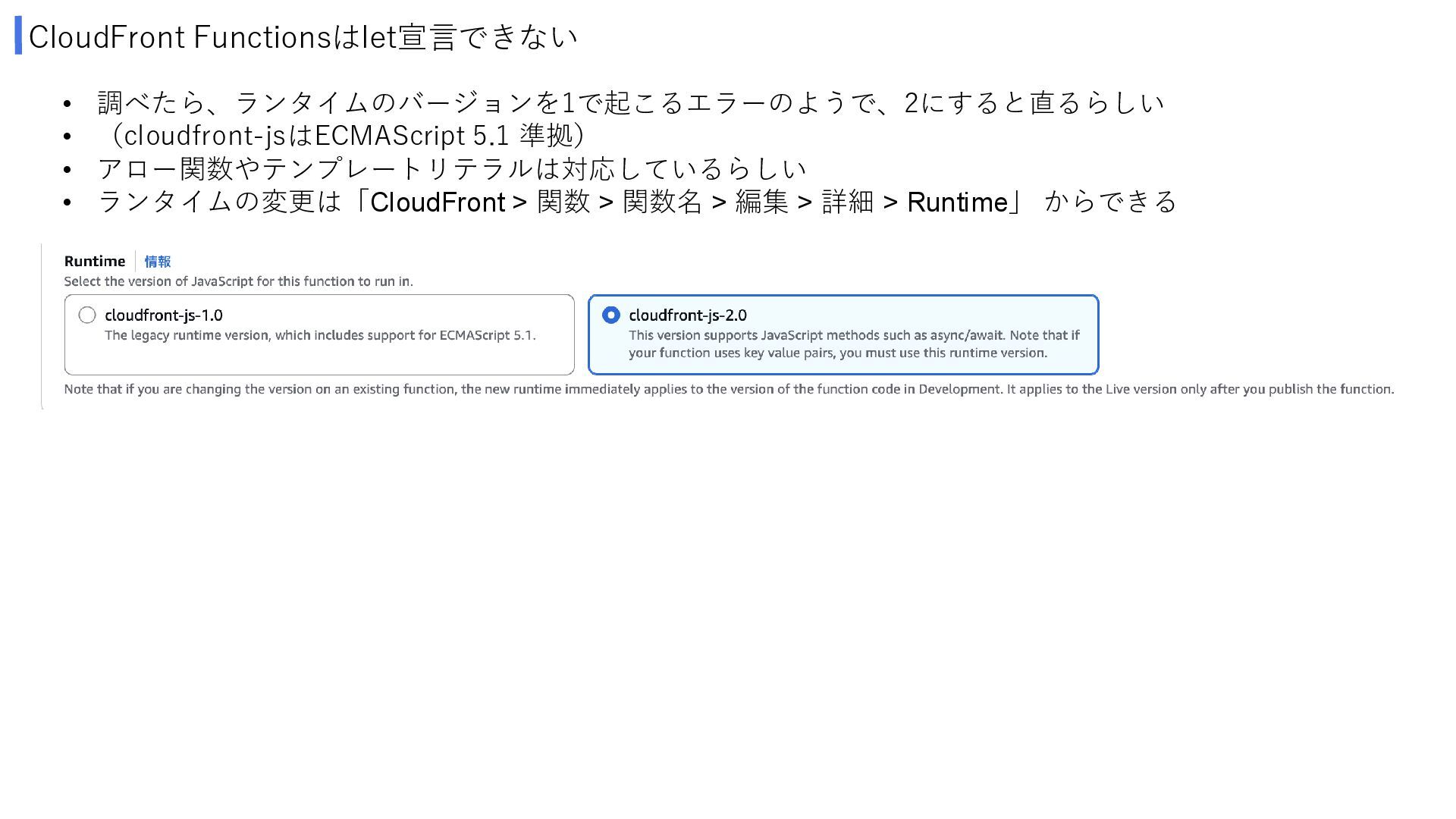Click the 'cloudfront-js-2.0' label text

coord(688,315)
